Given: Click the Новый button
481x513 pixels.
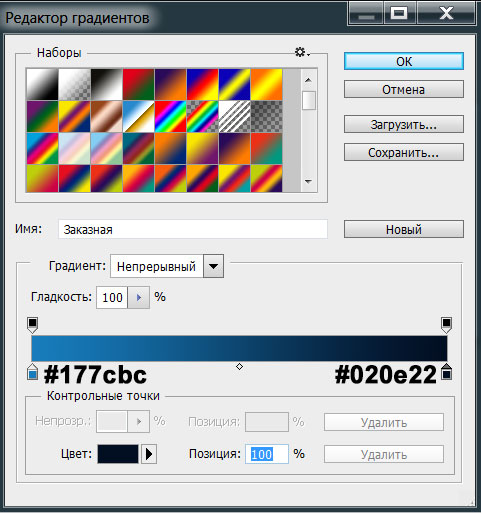Looking at the screenshot, I should (404, 229).
